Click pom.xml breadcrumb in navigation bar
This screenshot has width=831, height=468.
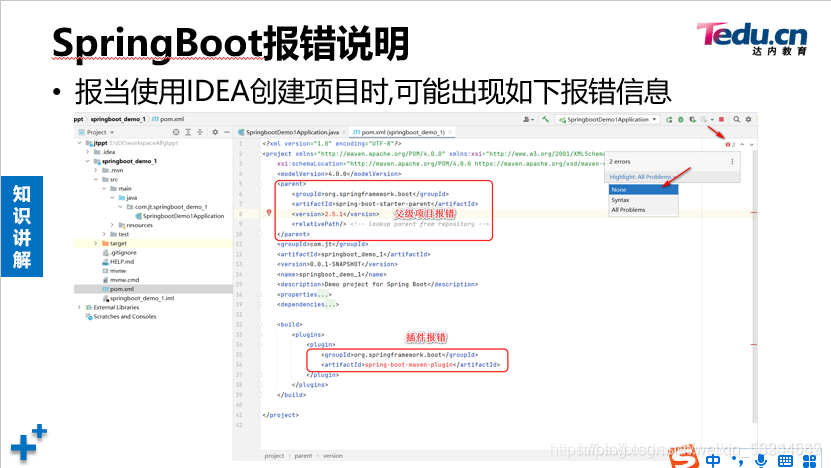[x=169, y=119]
